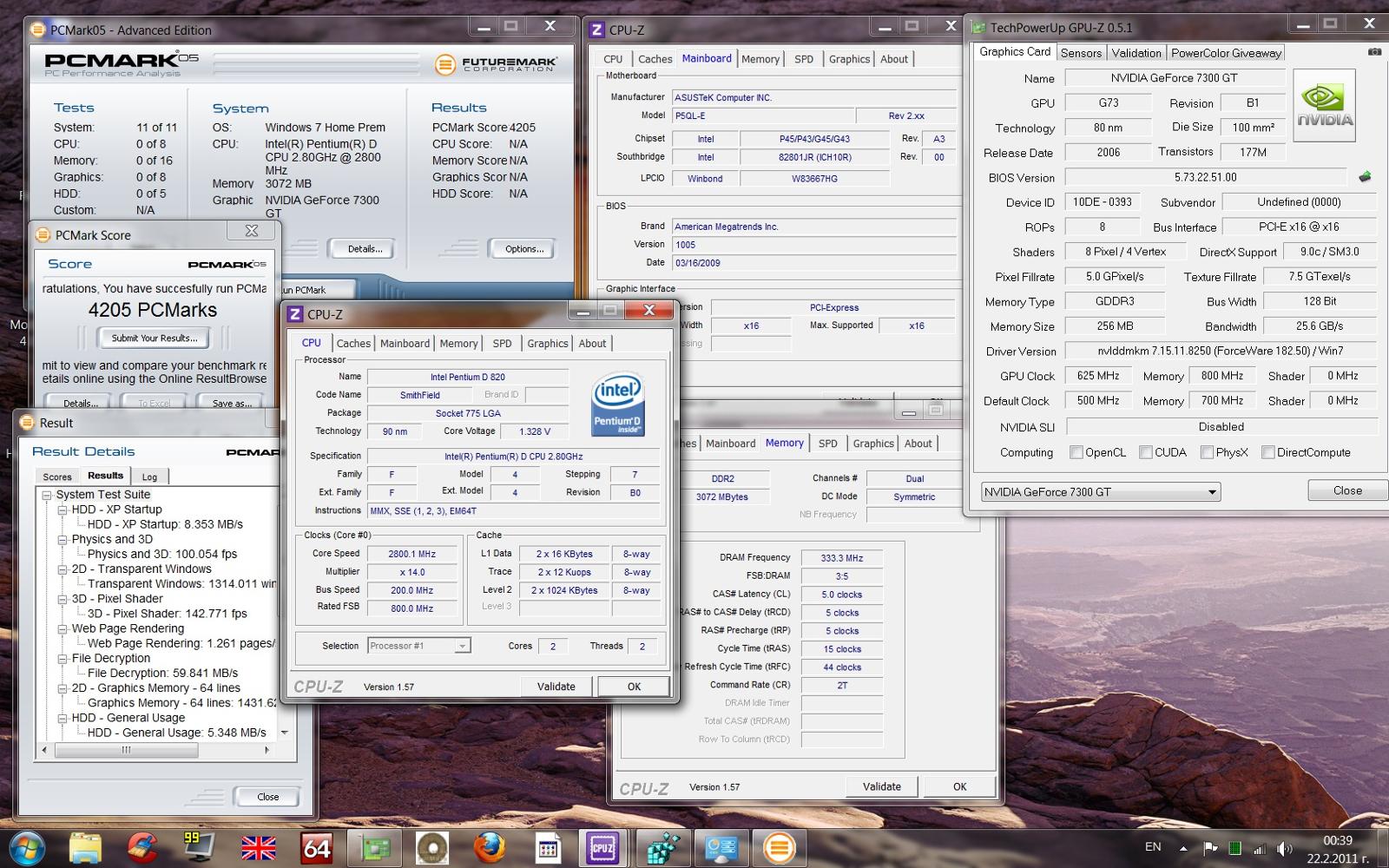Collapse the File Decryption node
This screenshot has height=868, width=1389.
click(x=63, y=659)
